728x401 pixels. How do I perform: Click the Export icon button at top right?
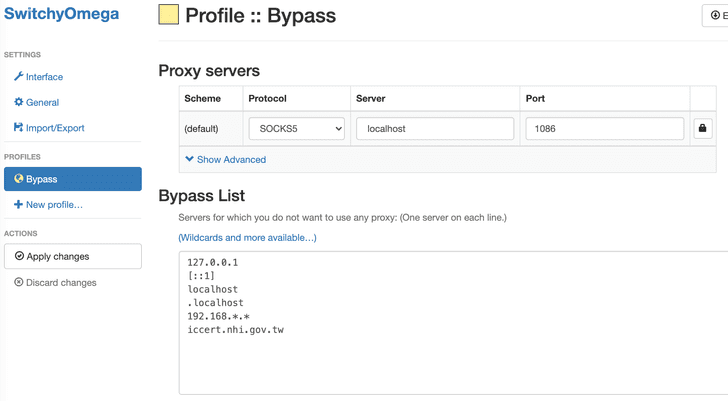tap(716, 15)
